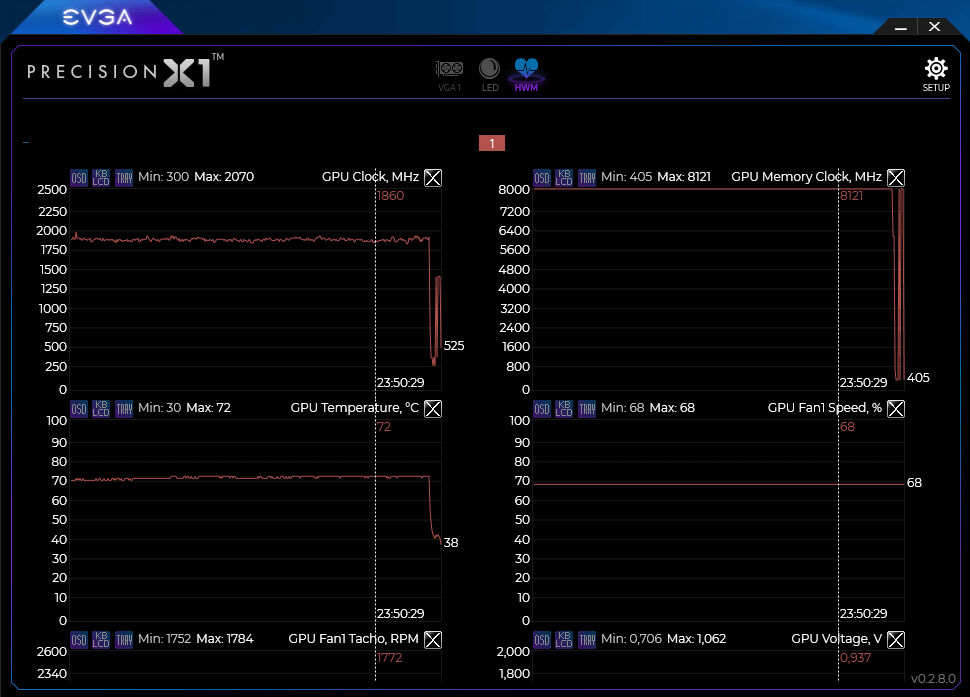This screenshot has height=697, width=970.
Task: Click the GPU Clock, MHz title
Action: (x=370, y=177)
